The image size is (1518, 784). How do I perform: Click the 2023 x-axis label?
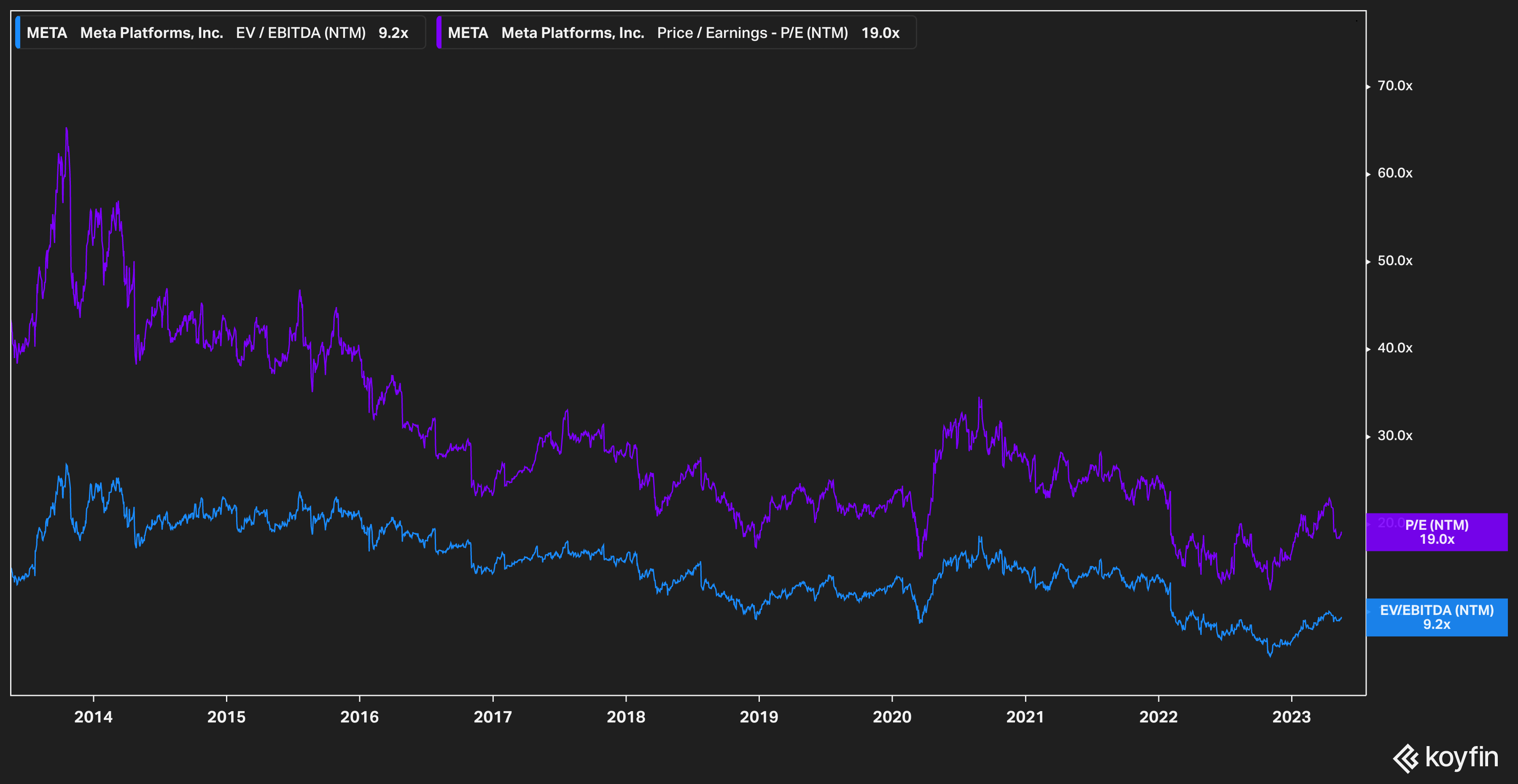tap(1292, 717)
